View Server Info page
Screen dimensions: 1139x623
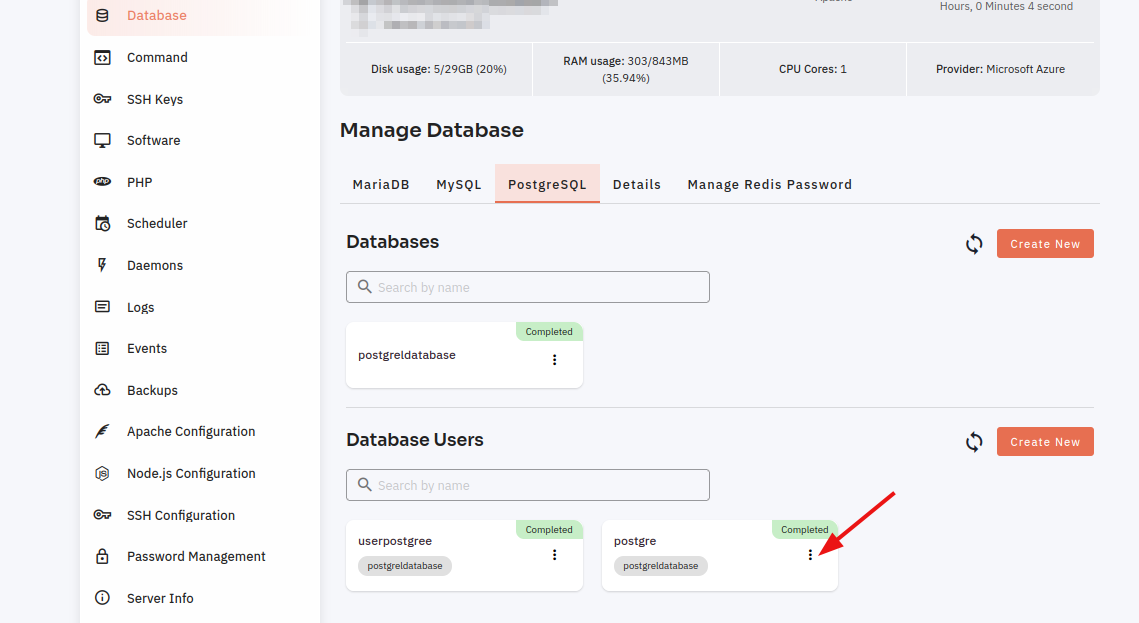pos(160,598)
